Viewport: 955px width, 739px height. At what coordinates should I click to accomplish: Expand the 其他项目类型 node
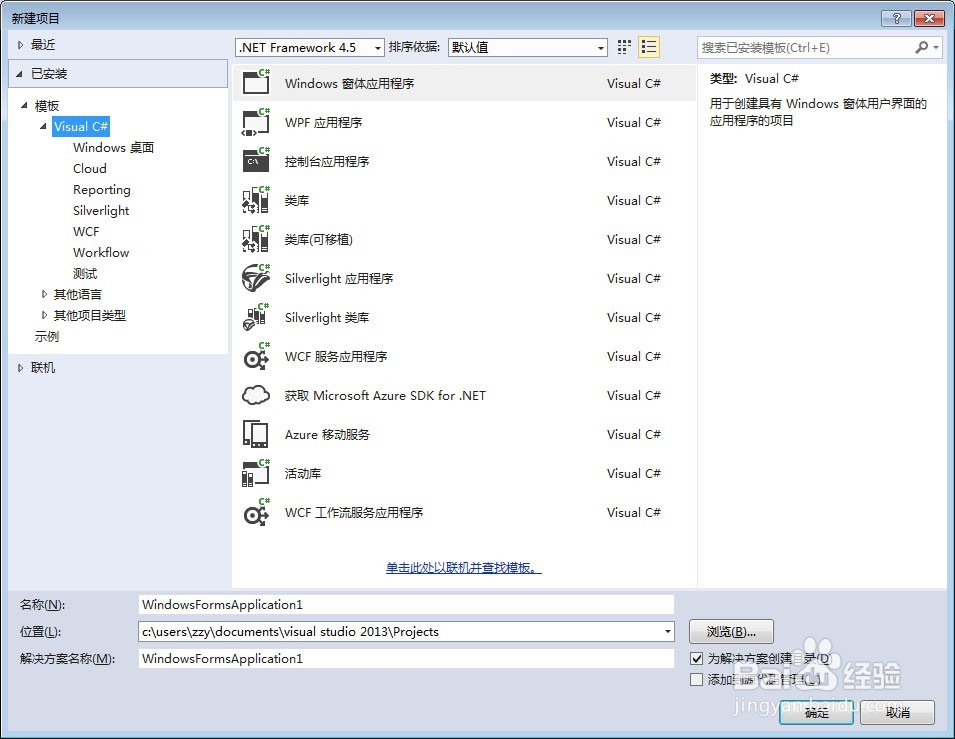point(44,315)
